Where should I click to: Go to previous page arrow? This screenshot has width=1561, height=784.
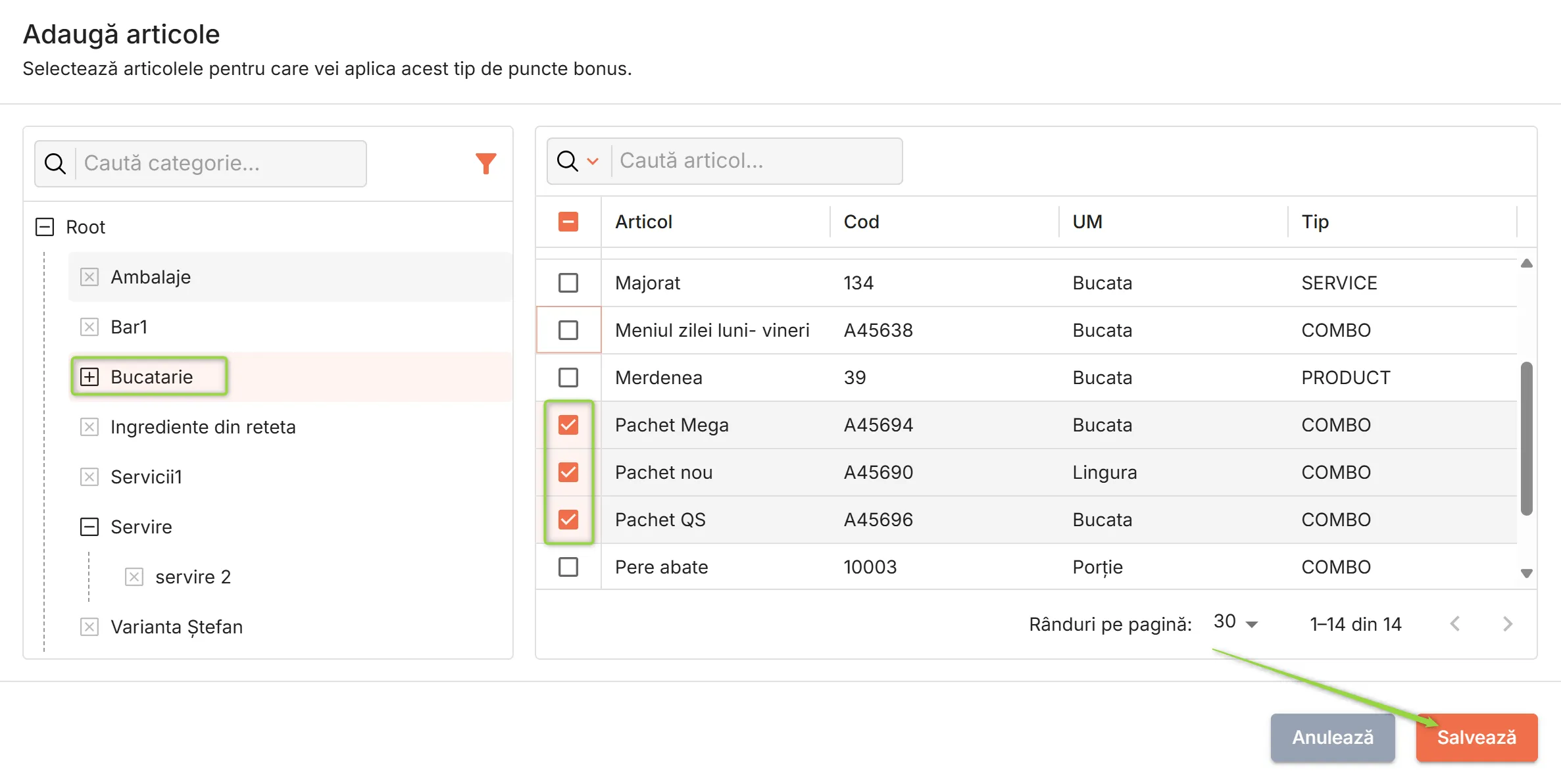1455,624
